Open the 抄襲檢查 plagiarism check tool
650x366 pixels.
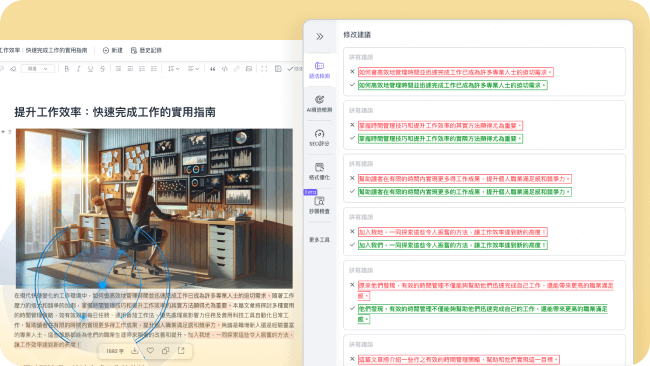tap(319, 205)
